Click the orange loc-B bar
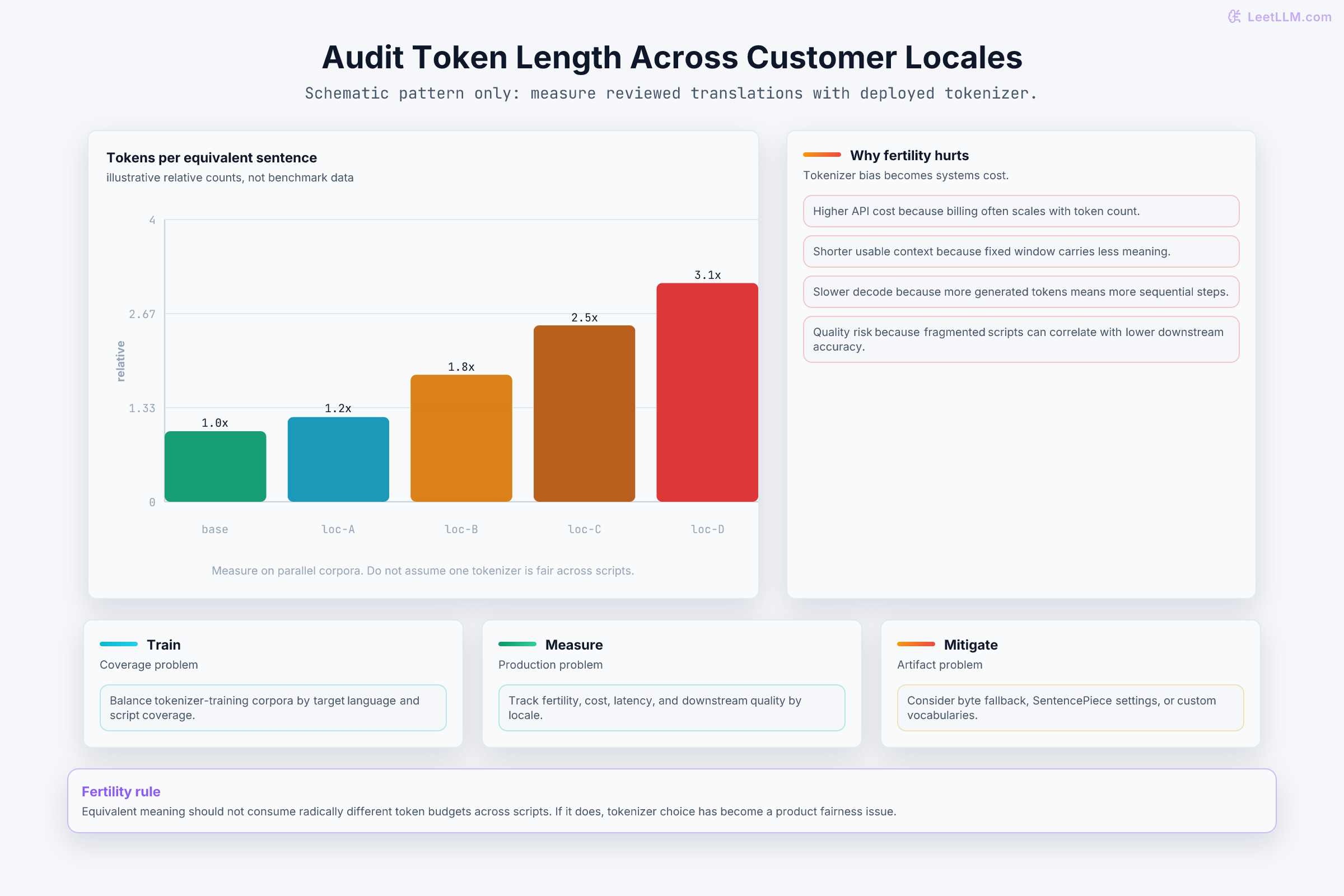This screenshot has height=896, width=1344. pos(461,438)
